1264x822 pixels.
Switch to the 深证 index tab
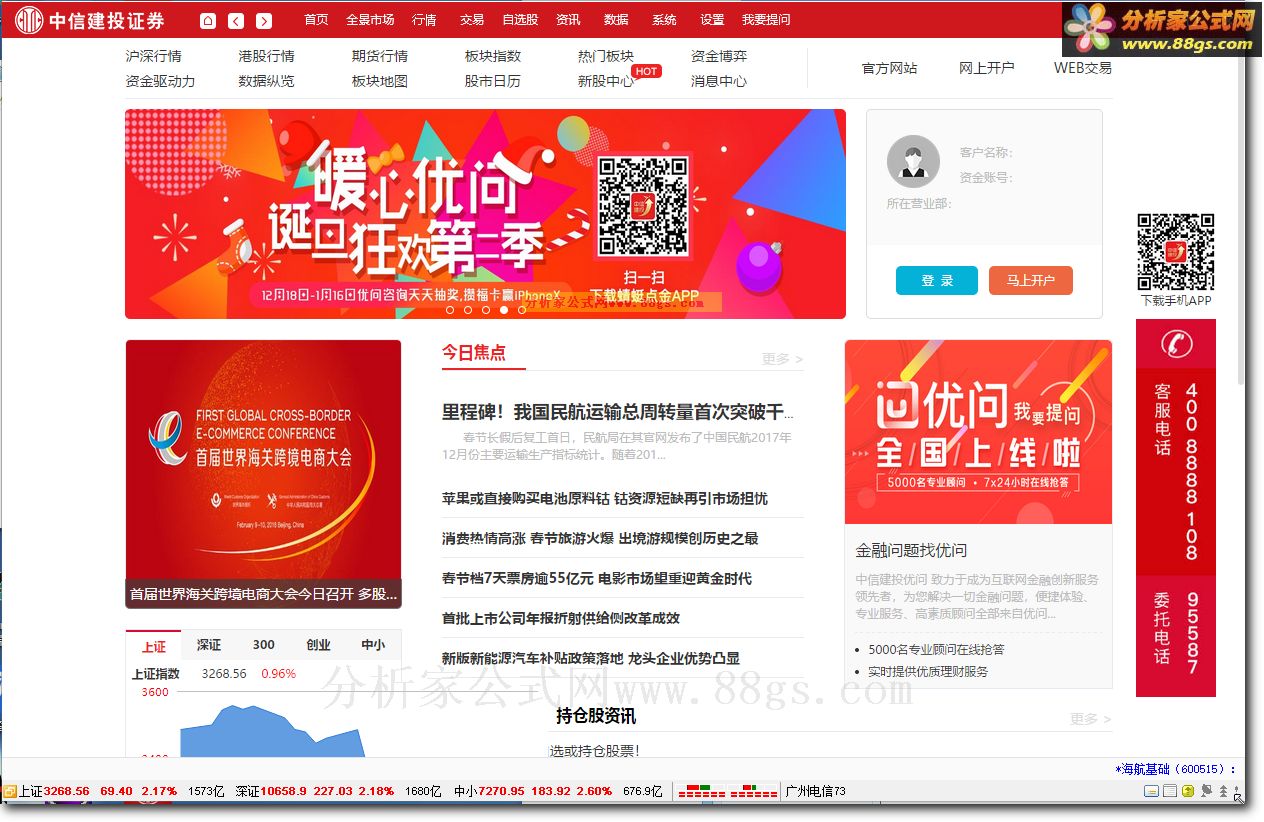pos(208,645)
